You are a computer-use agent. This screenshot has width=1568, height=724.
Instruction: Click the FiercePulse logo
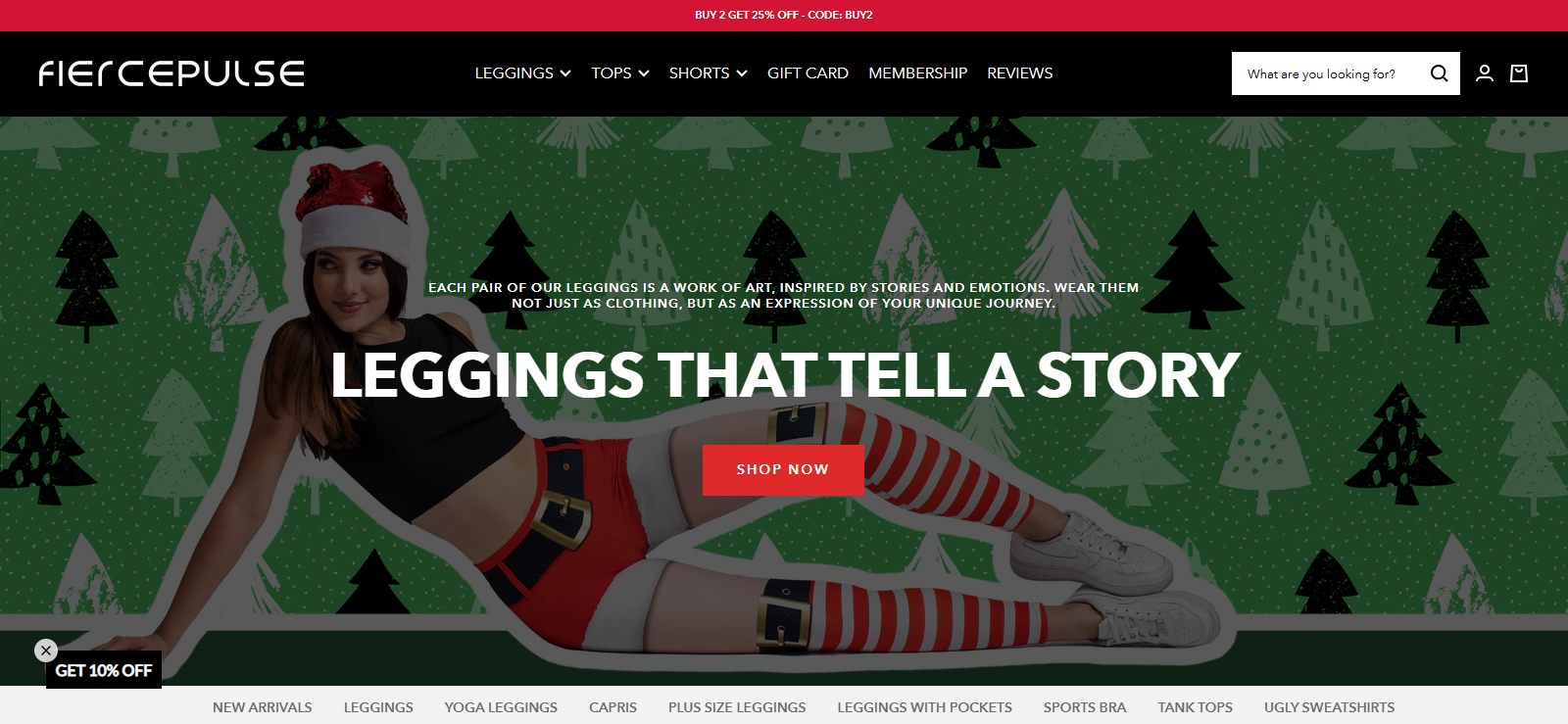pos(171,73)
